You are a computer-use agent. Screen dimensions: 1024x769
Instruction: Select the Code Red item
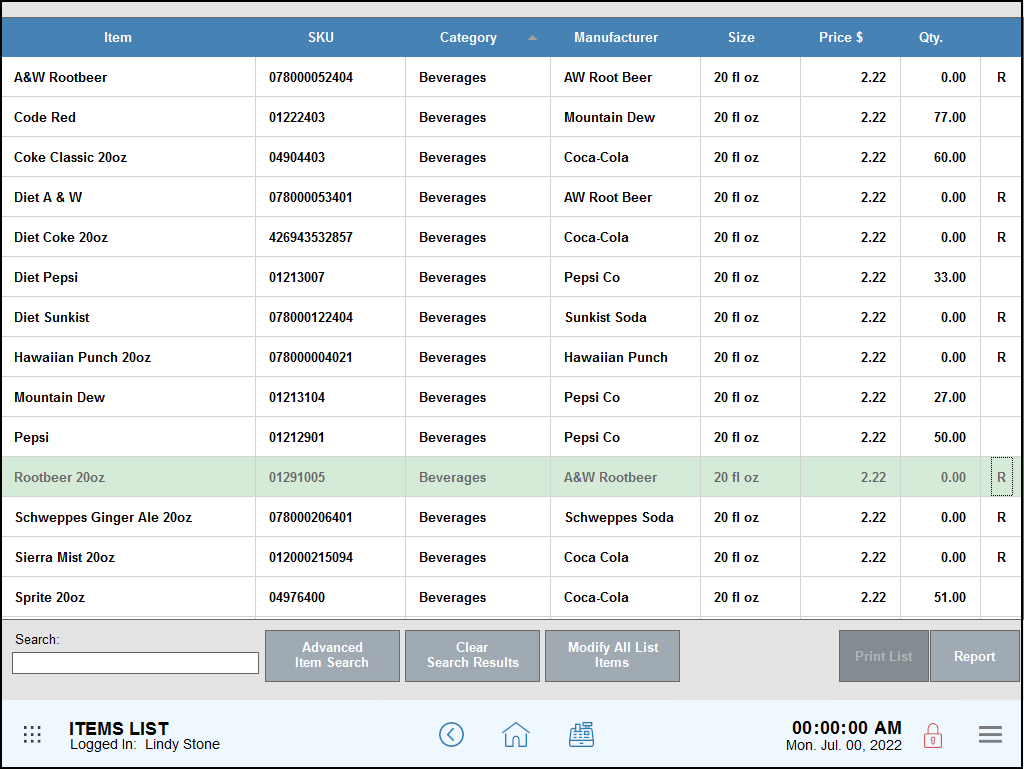45,118
